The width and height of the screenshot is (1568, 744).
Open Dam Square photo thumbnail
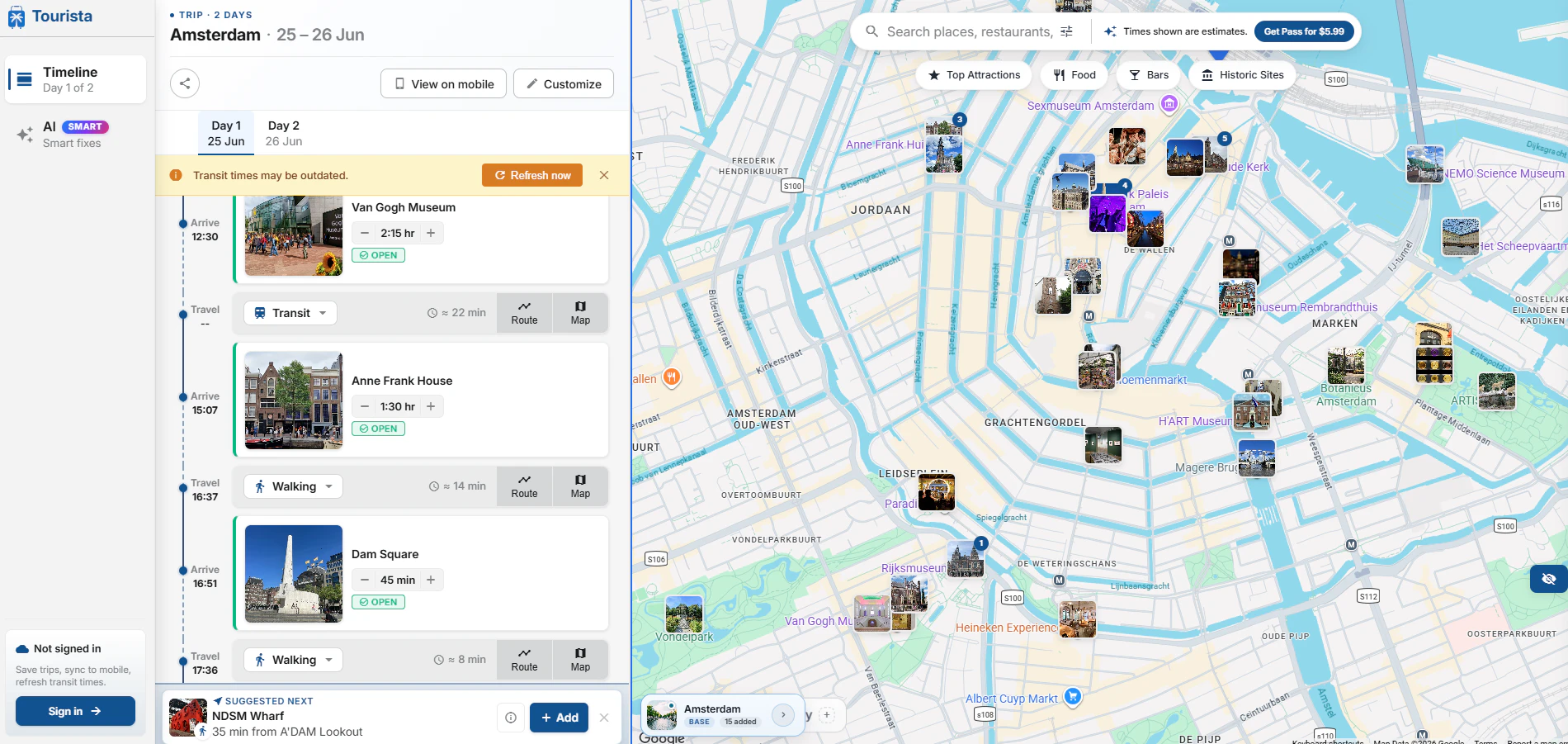click(x=294, y=574)
